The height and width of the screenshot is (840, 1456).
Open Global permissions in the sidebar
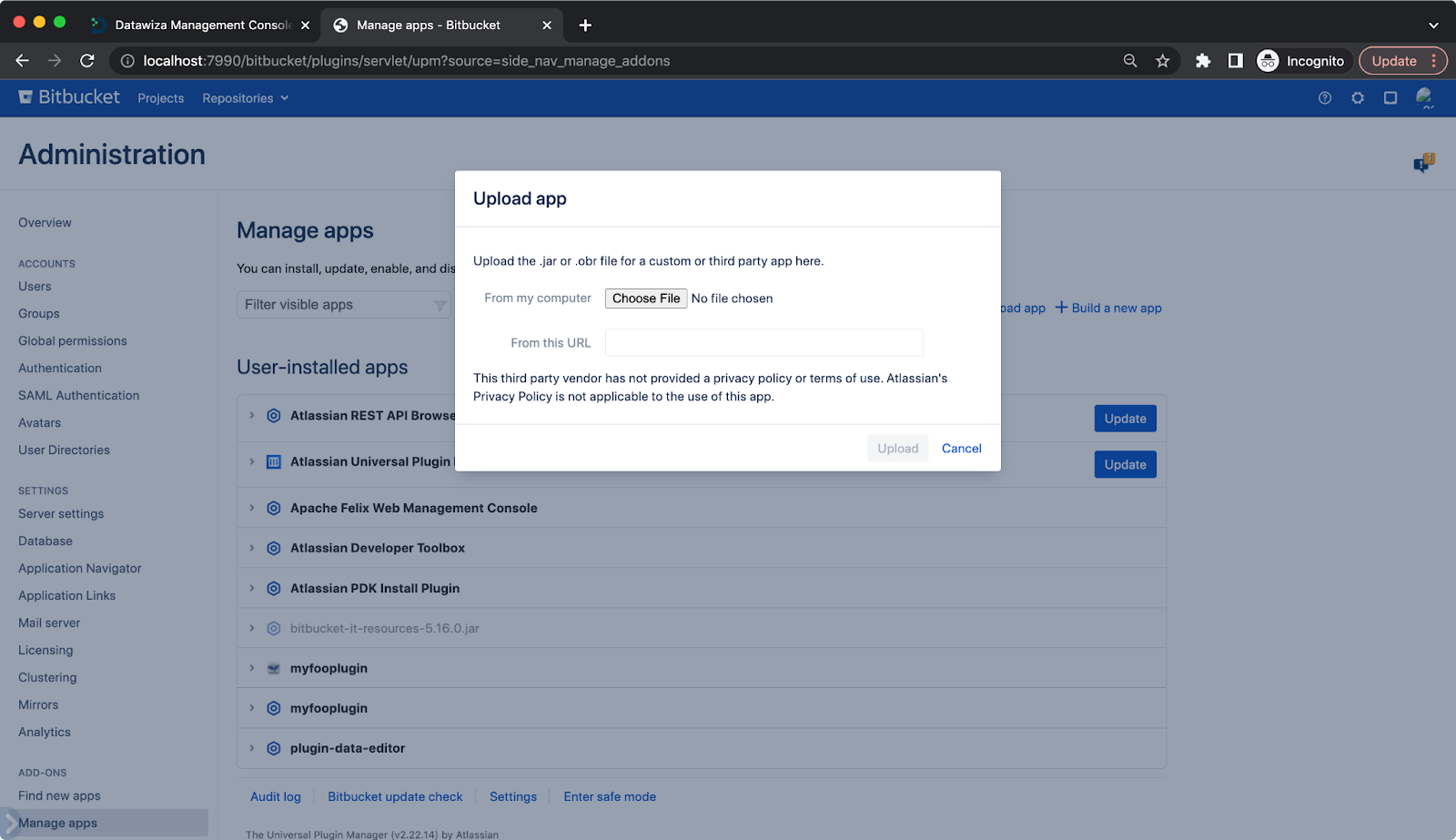[73, 341]
